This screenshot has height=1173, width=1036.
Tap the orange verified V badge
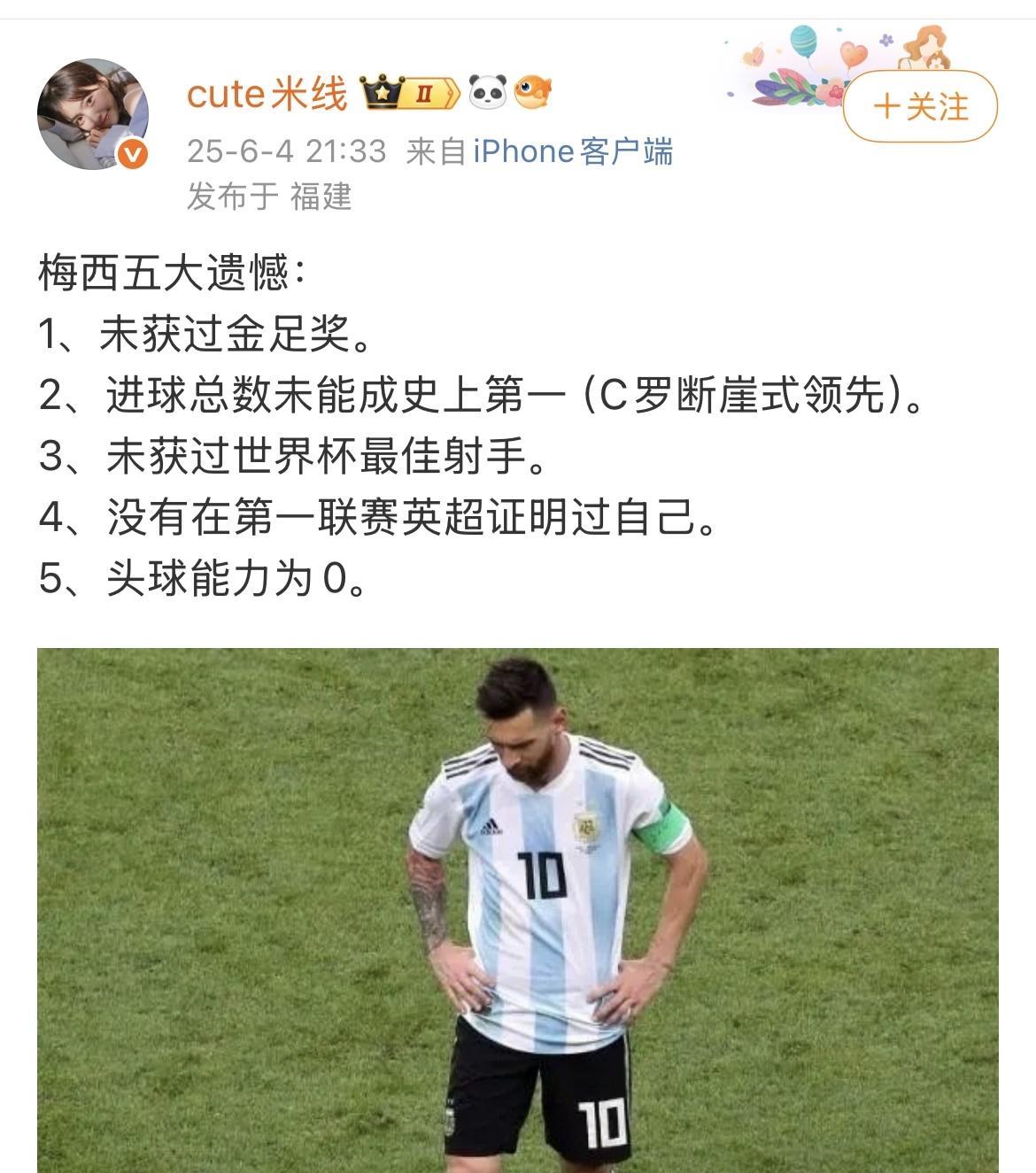click(x=133, y=155)
